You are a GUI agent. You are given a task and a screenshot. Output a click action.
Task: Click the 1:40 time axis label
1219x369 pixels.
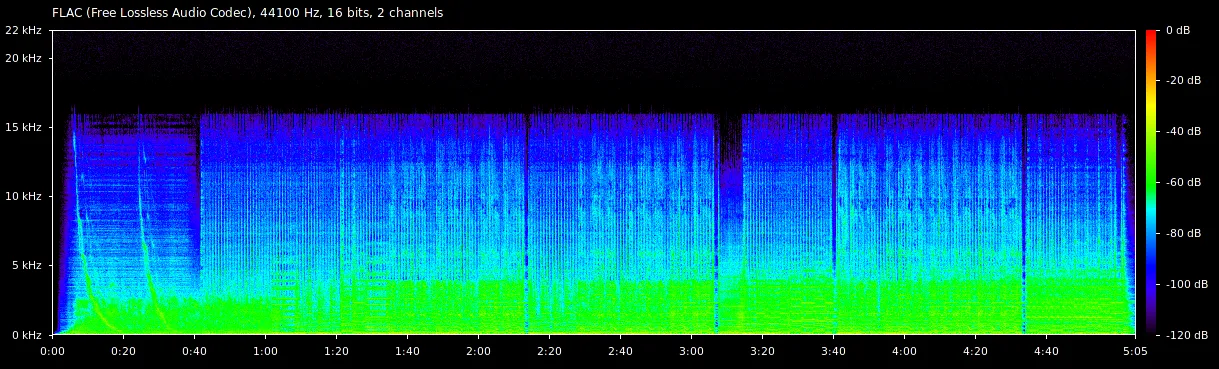[407, 351]
